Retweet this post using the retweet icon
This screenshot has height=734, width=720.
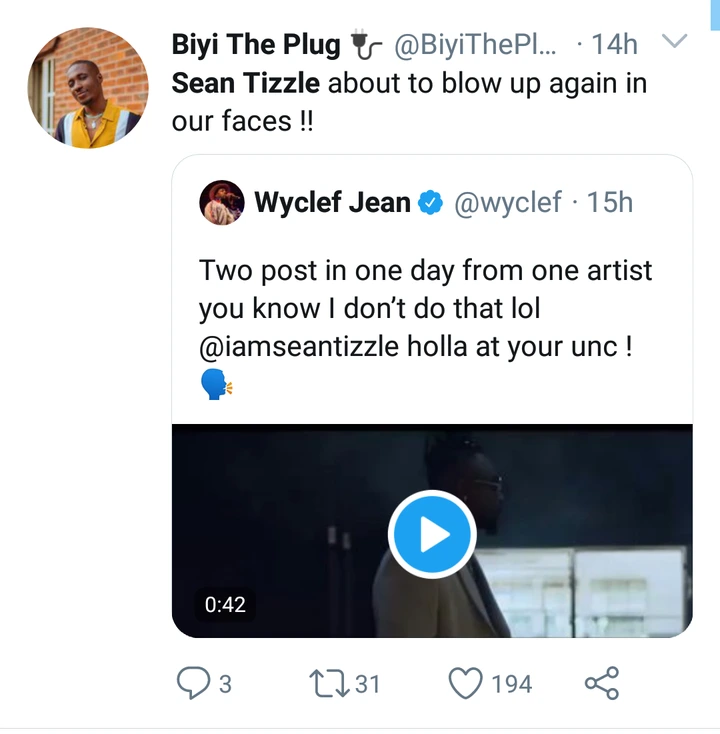click(x=327, y=683)
